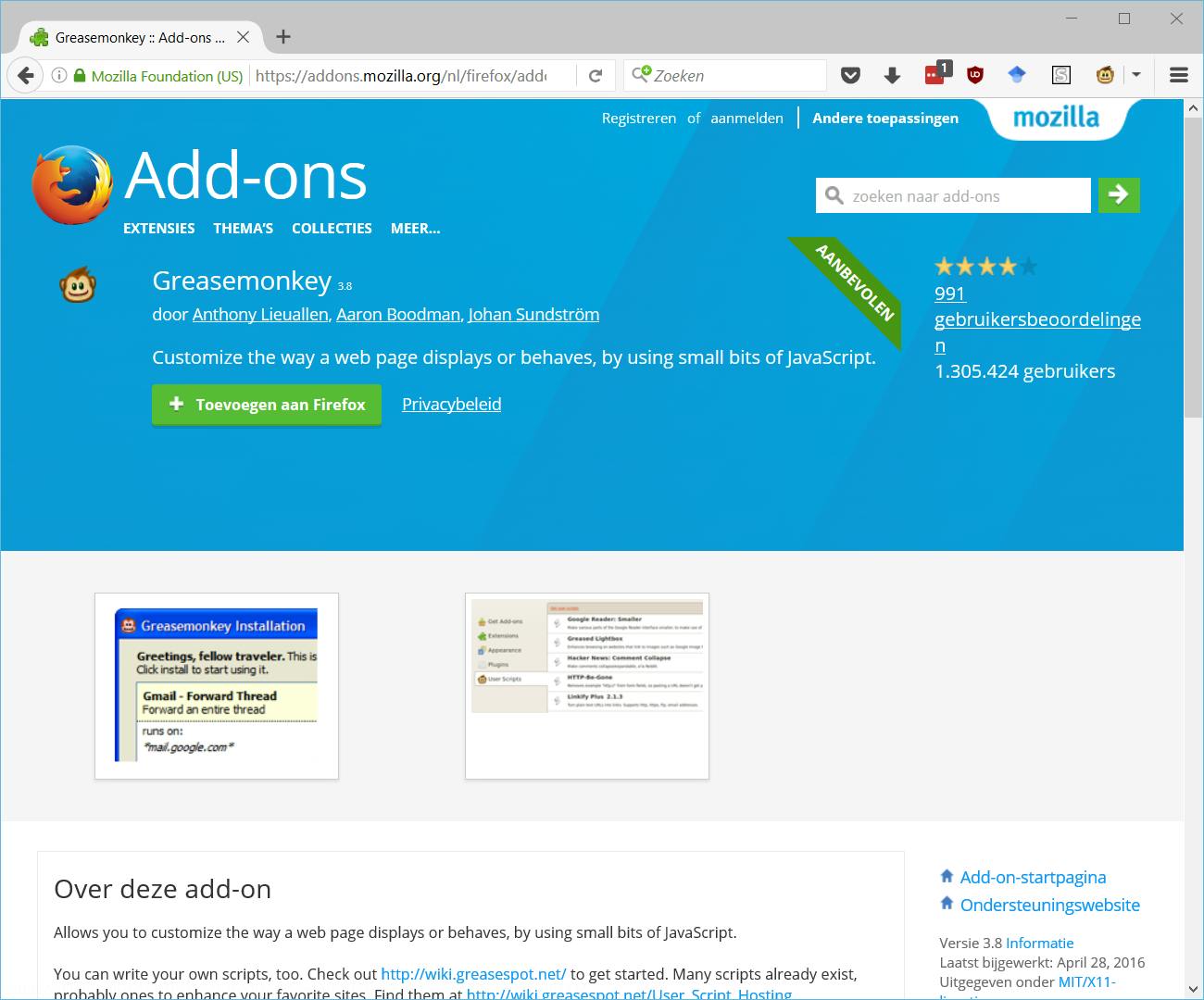1204x1000 pixels.
Task: Click the magnifier icon in add-on search box
Action: pos(834,195)
